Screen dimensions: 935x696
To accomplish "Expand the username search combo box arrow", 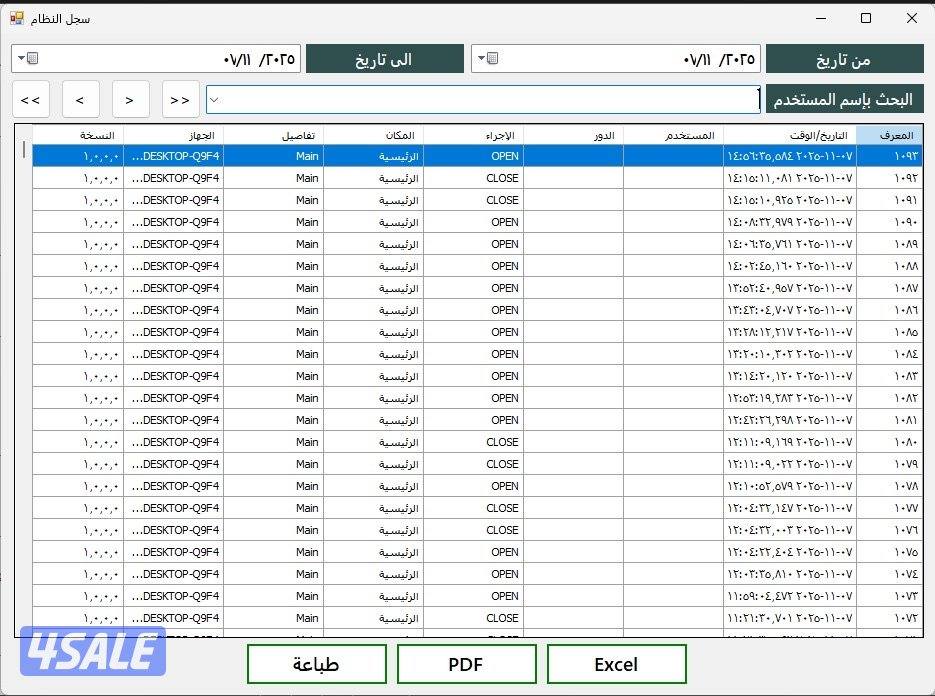I will (x=214, y=100).
